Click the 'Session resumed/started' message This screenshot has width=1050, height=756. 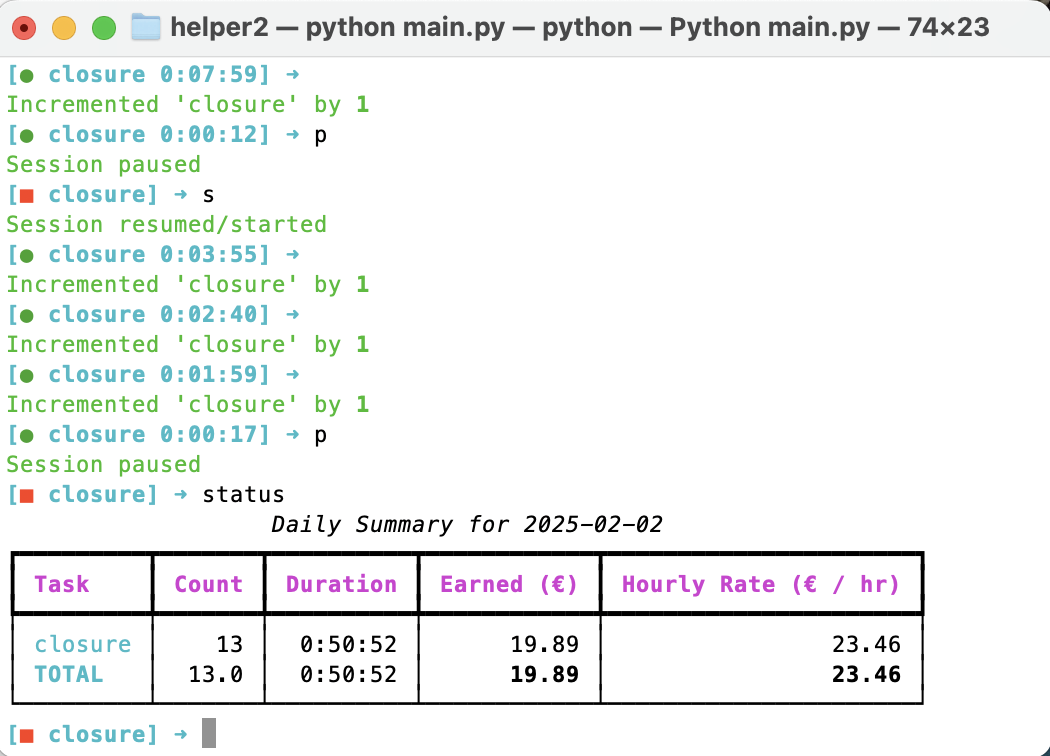pyautogui.click(x=167, y=224)
